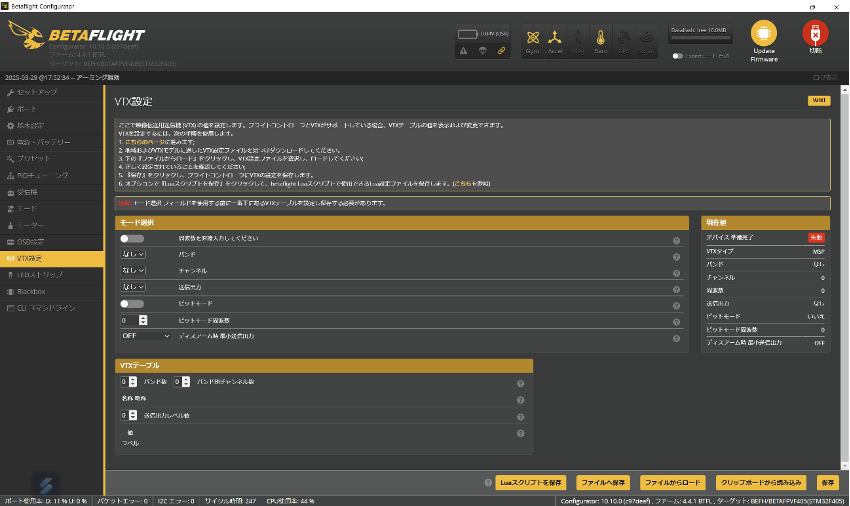Click the battery voltage indicator icon
The width and height of the screenshot is (850, 506).
point(467,34)
